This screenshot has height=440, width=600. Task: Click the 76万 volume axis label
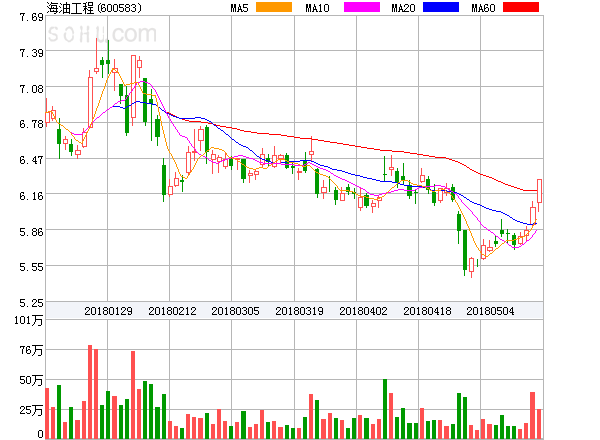(x=31, y=350)
